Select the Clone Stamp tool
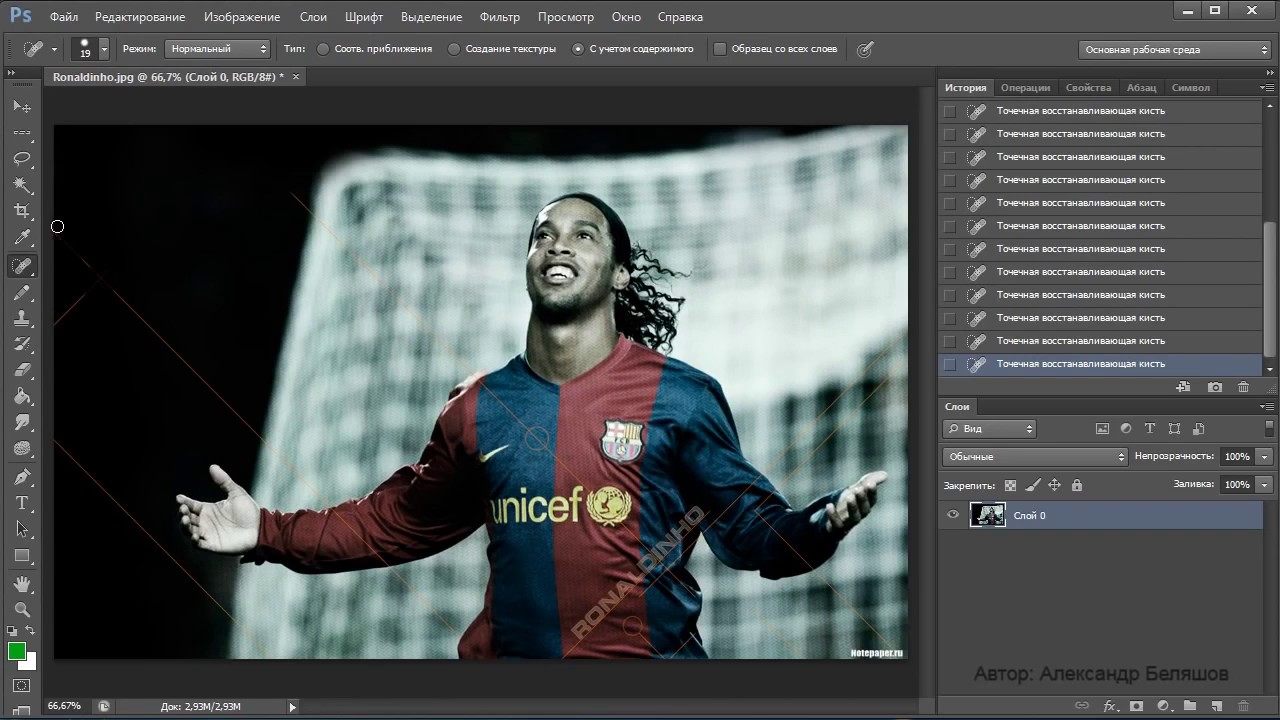Viewport: 1280px width, 720px height. tap(22, 319)
